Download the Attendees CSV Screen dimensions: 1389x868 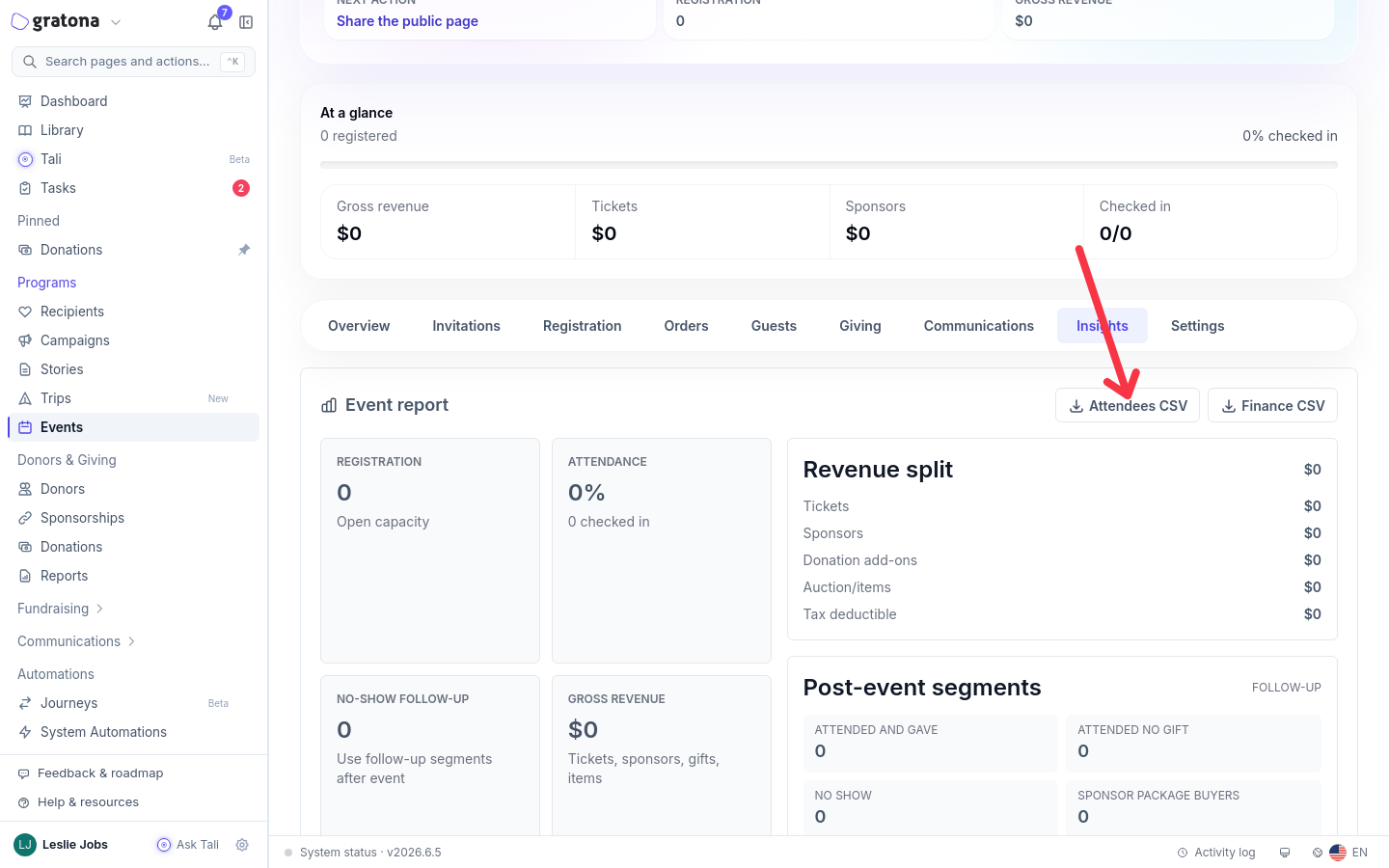1128,405
